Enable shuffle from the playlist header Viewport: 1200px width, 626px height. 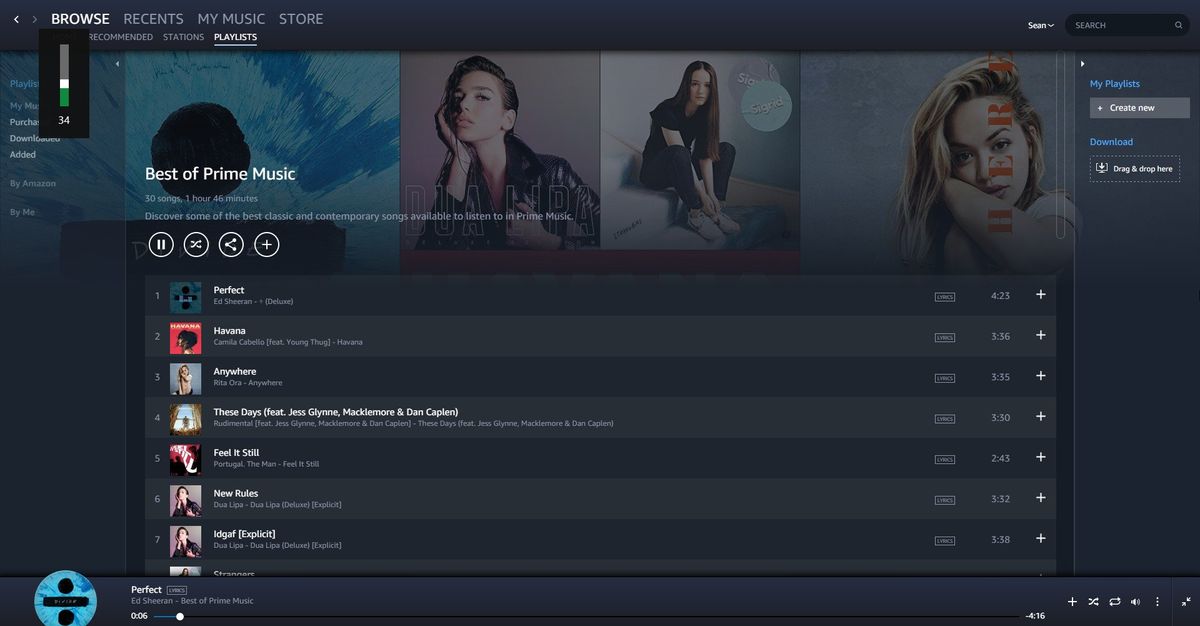click(196, 243)
